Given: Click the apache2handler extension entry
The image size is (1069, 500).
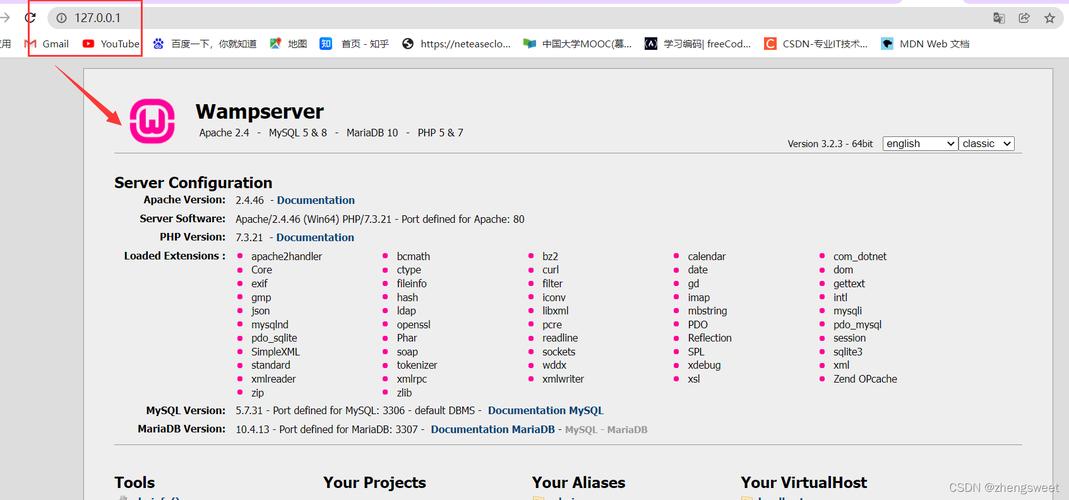Looking at the screenshot, I should [x=286, y=256].
